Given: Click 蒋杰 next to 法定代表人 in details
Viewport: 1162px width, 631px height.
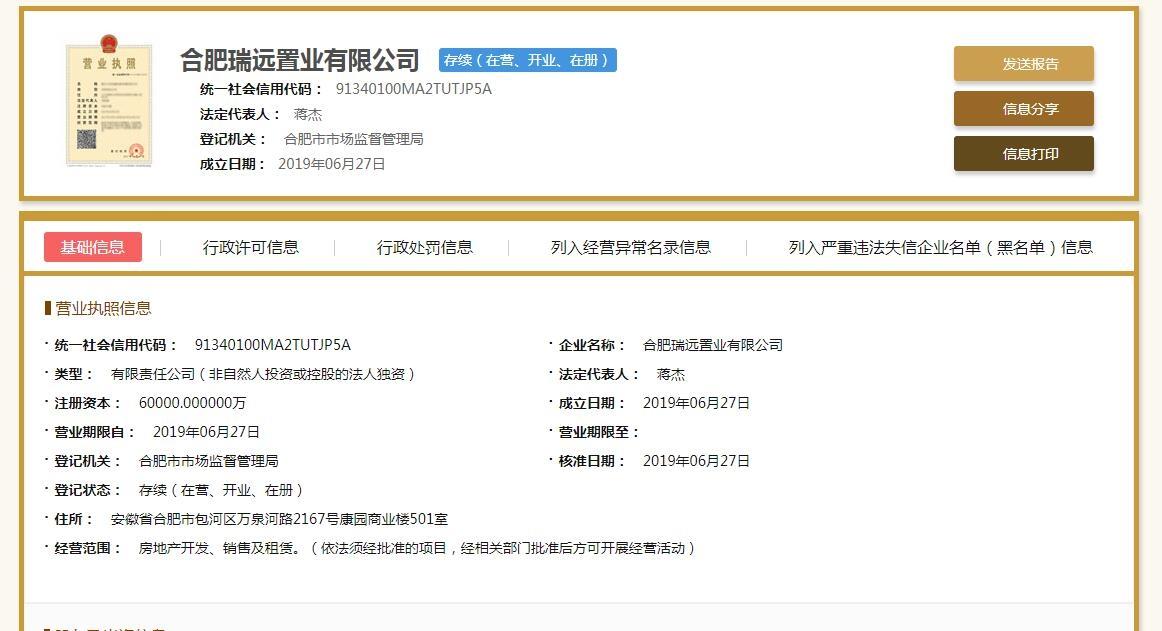Looking at the screenshot, I should point(671,374).
